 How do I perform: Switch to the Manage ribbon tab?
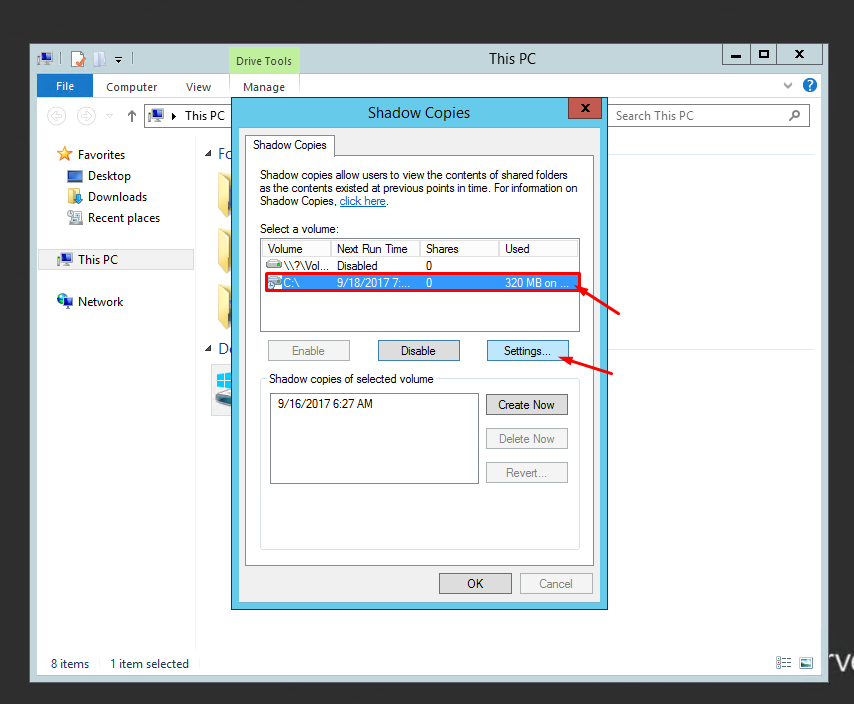coord(264,87)
